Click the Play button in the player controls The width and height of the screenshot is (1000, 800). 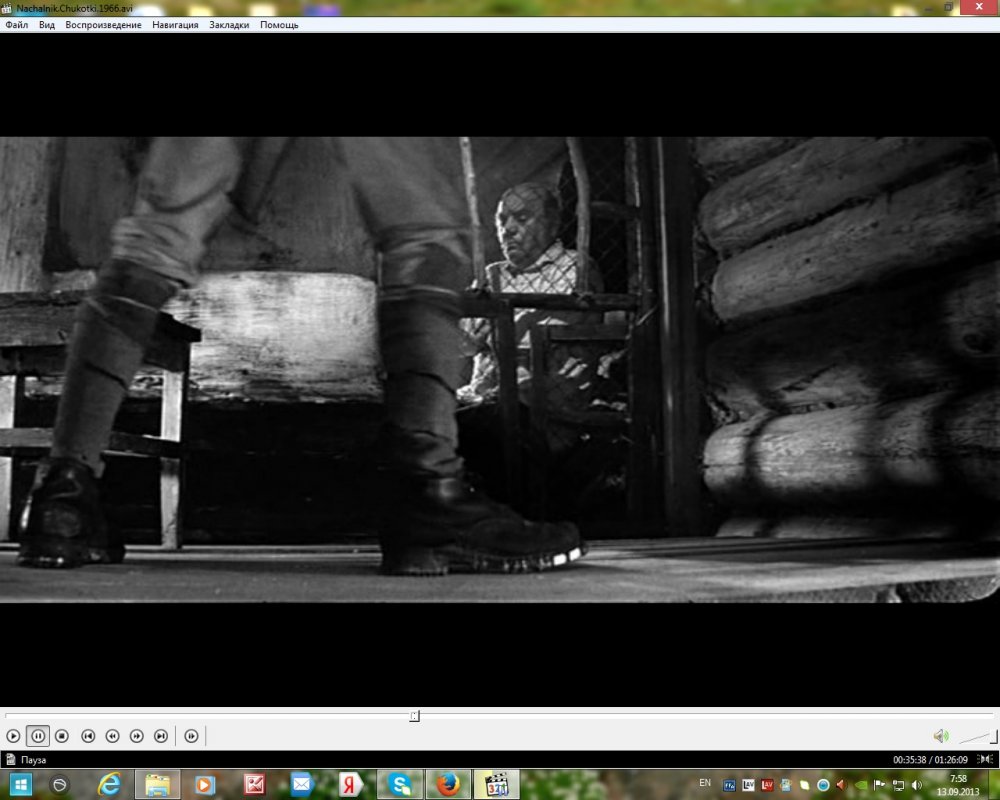tap(13, 736)
